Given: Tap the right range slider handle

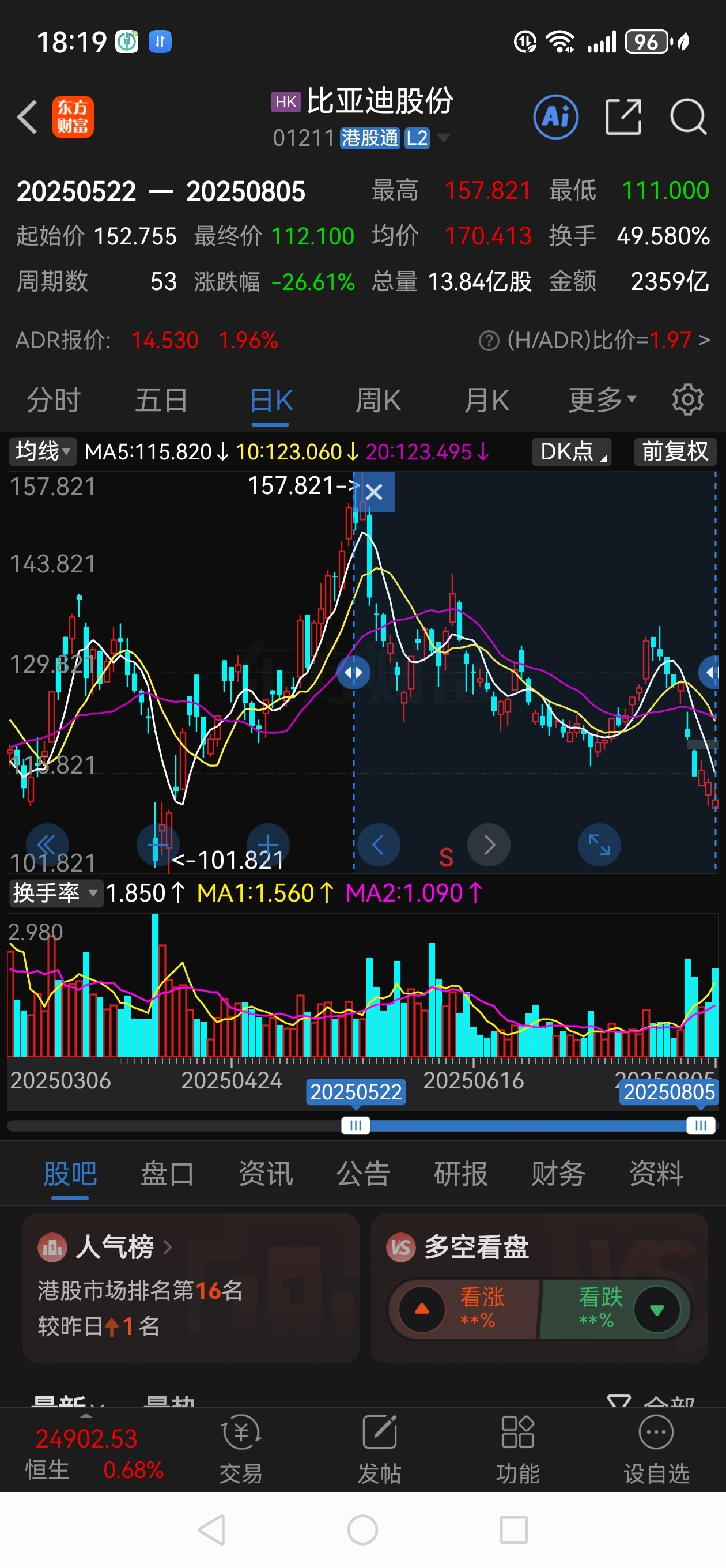Looking at the screenshot, I should pos(701,1125).
